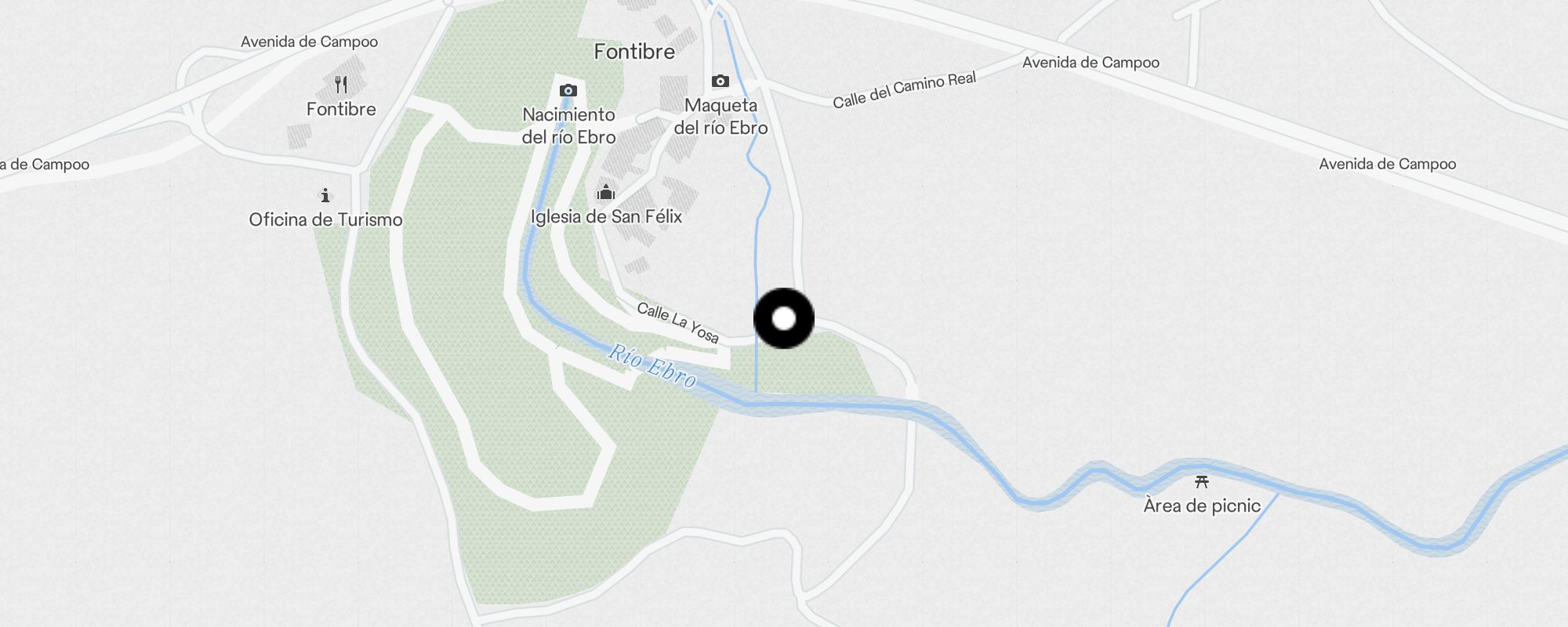Click the black circular location marker

[x=784, y=318]
